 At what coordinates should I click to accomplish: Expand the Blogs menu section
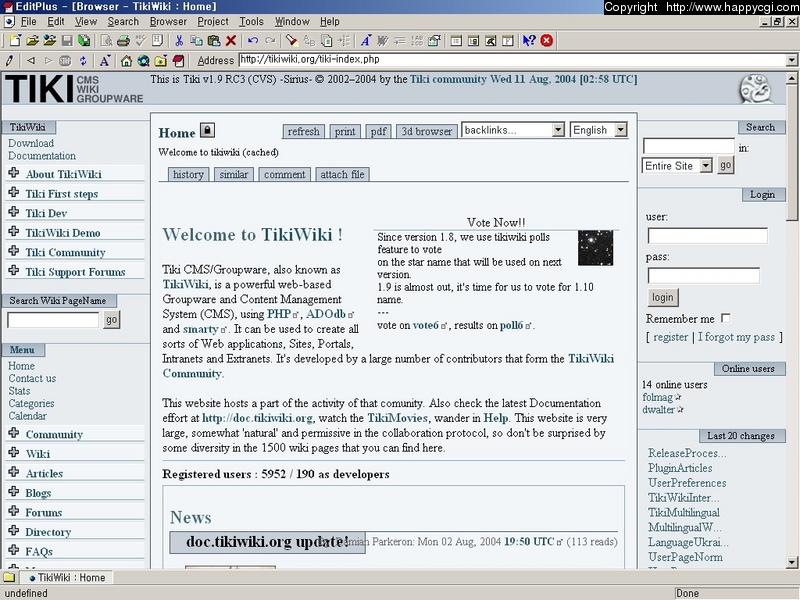click(x=14, y=491)
